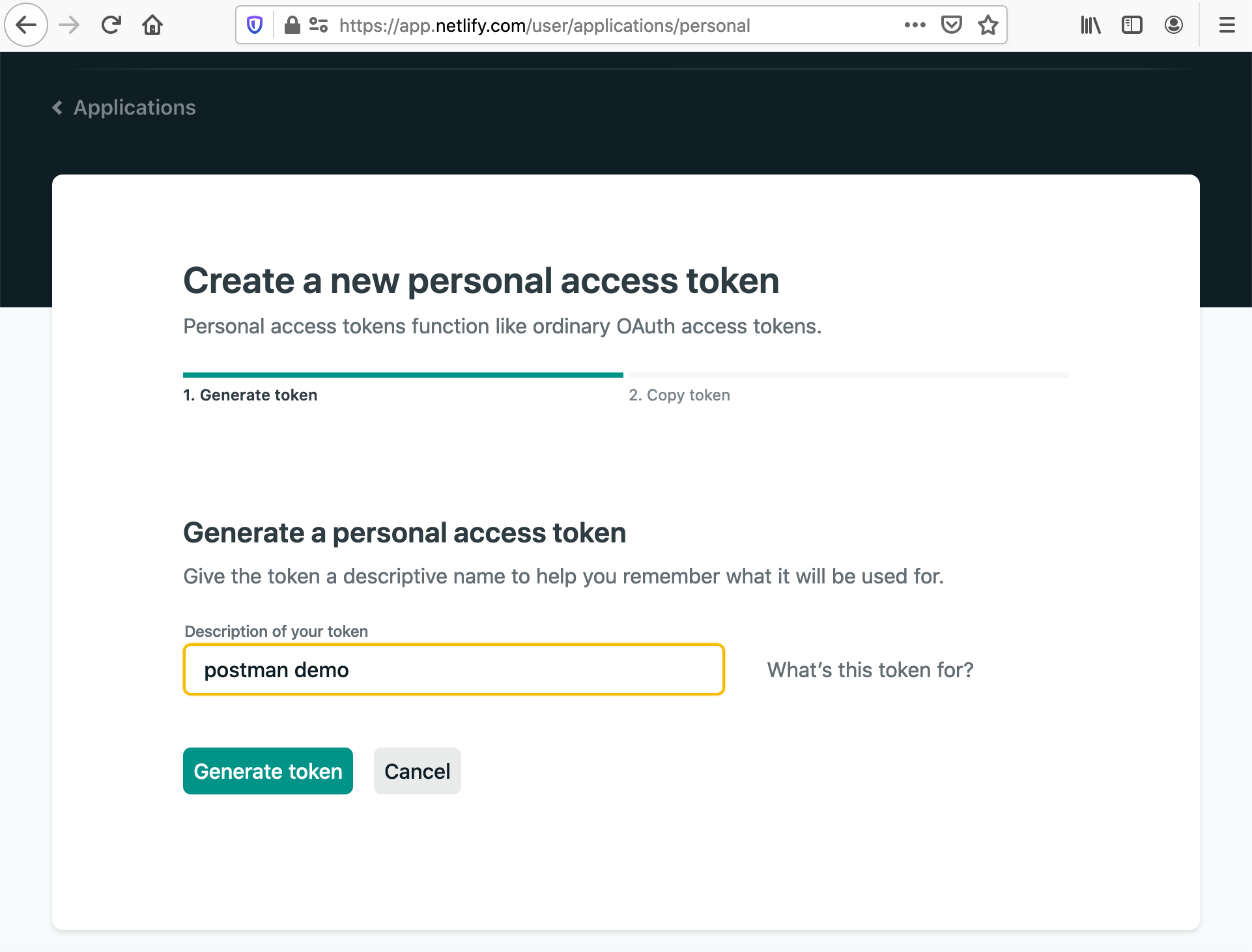Open site connection info via padlock icon

292,25
